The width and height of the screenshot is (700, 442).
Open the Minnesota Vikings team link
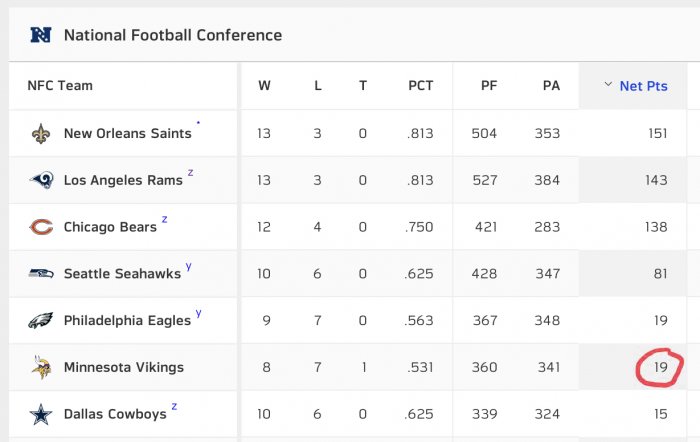click(x=124, y=367)
